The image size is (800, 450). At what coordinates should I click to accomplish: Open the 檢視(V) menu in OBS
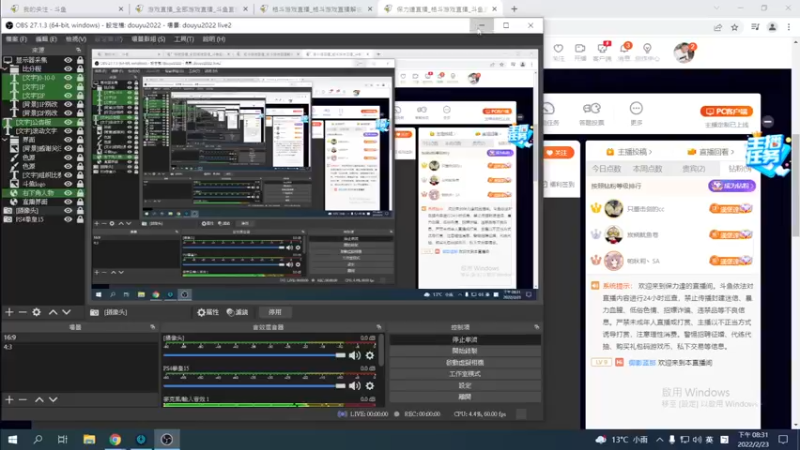click(76, 39)
